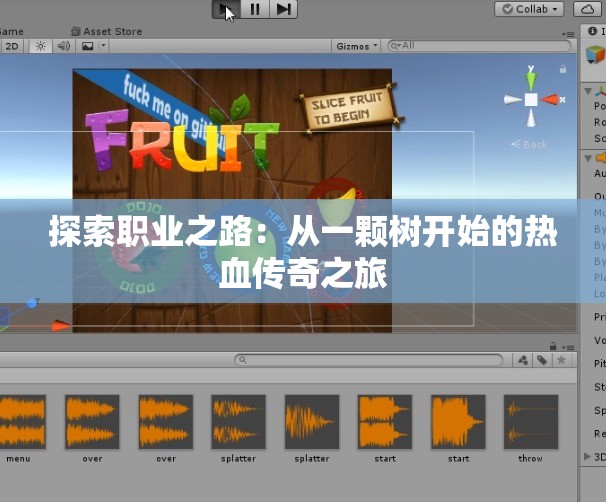Select the colorful FRUIT logo sprite in scene

[182, 142]
